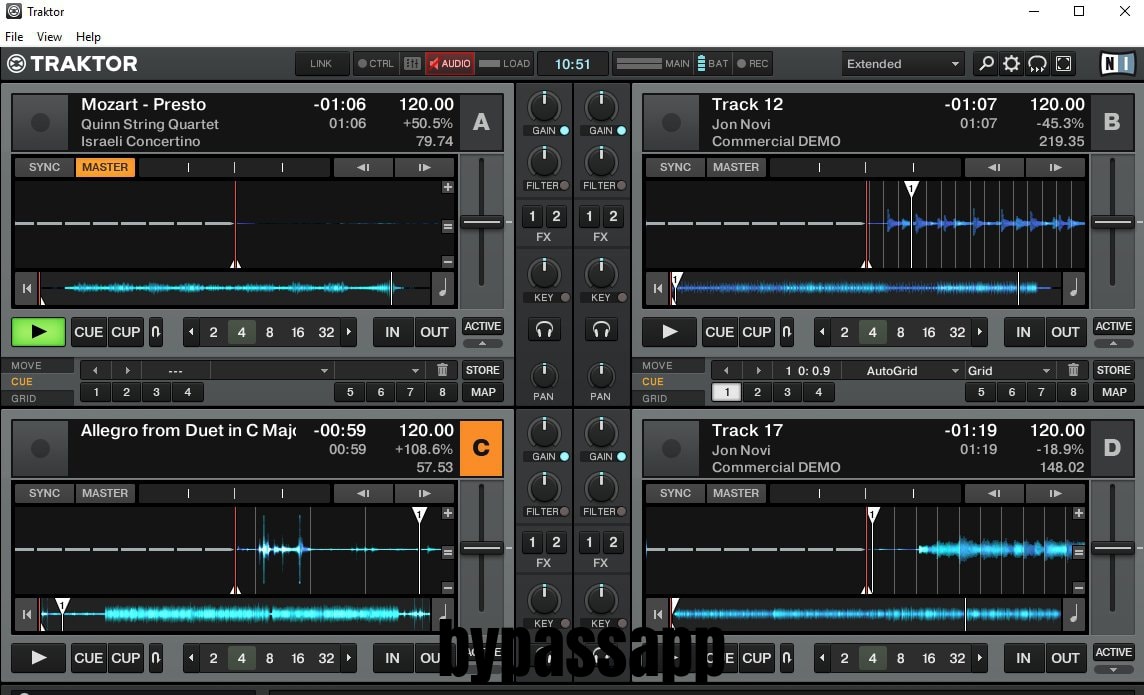Image resolution: width=1144 pixels, height=695 pixels.
Task: Open the View menu
Action: point(49,36)
